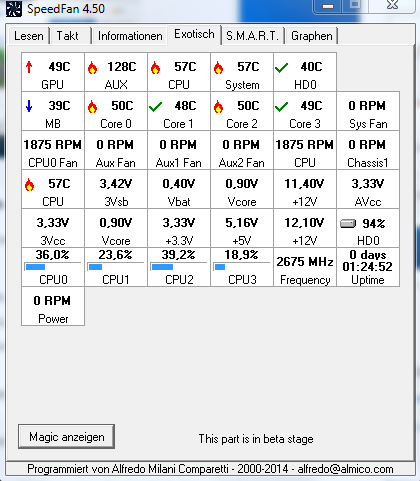Viewport: 420px width, 481px height.
Task: Click the Sys Fan 0 RPM cell
Action: coord(368,111)
